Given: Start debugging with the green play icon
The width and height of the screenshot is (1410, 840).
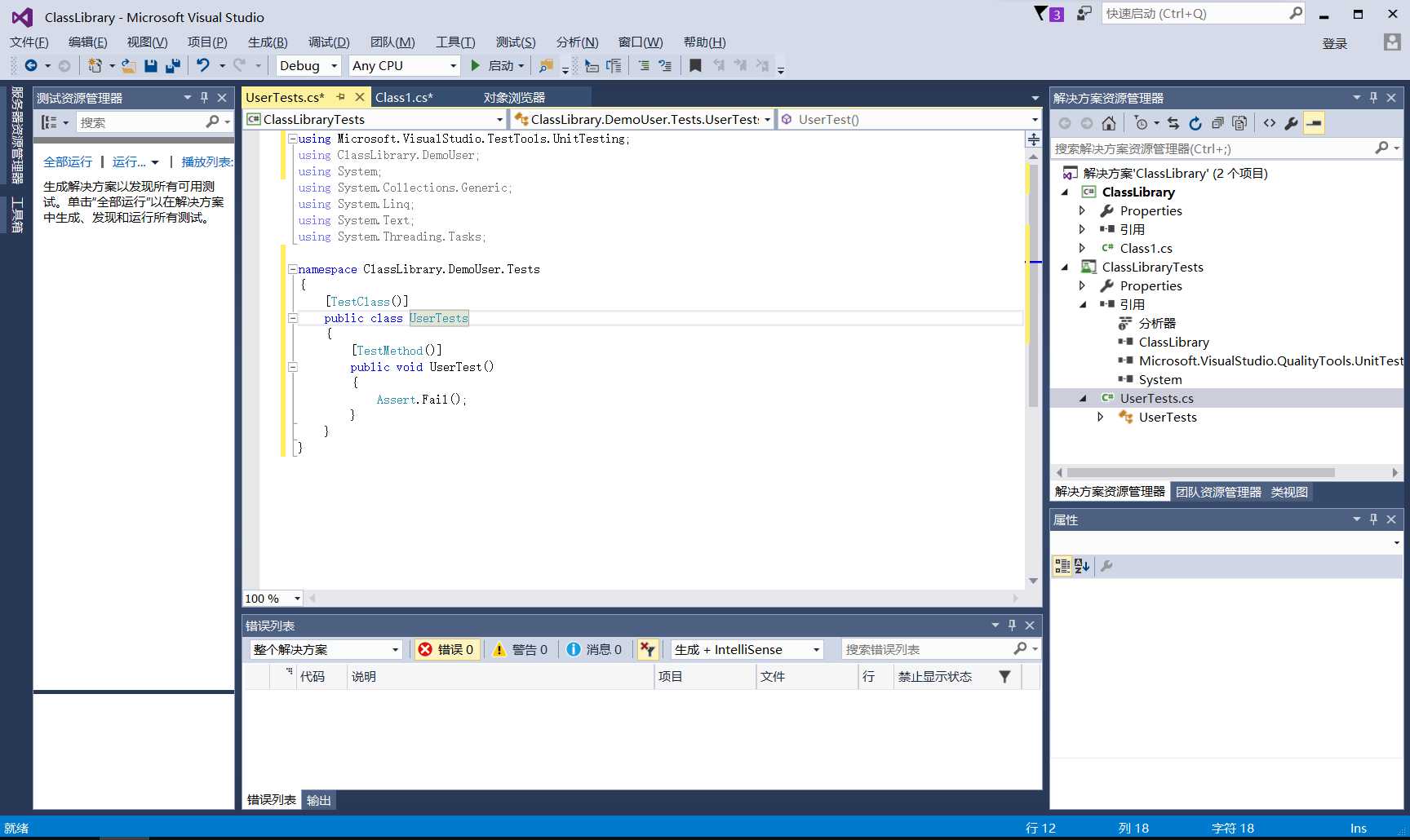Looking at the screenshot, I should click(476, 65).
